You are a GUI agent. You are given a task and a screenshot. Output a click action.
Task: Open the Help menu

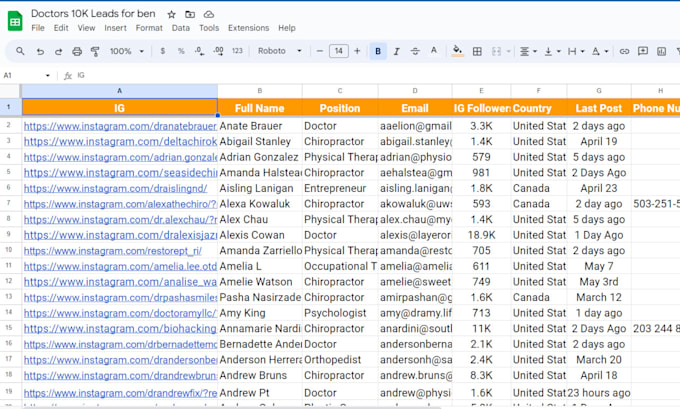[287, 28]
